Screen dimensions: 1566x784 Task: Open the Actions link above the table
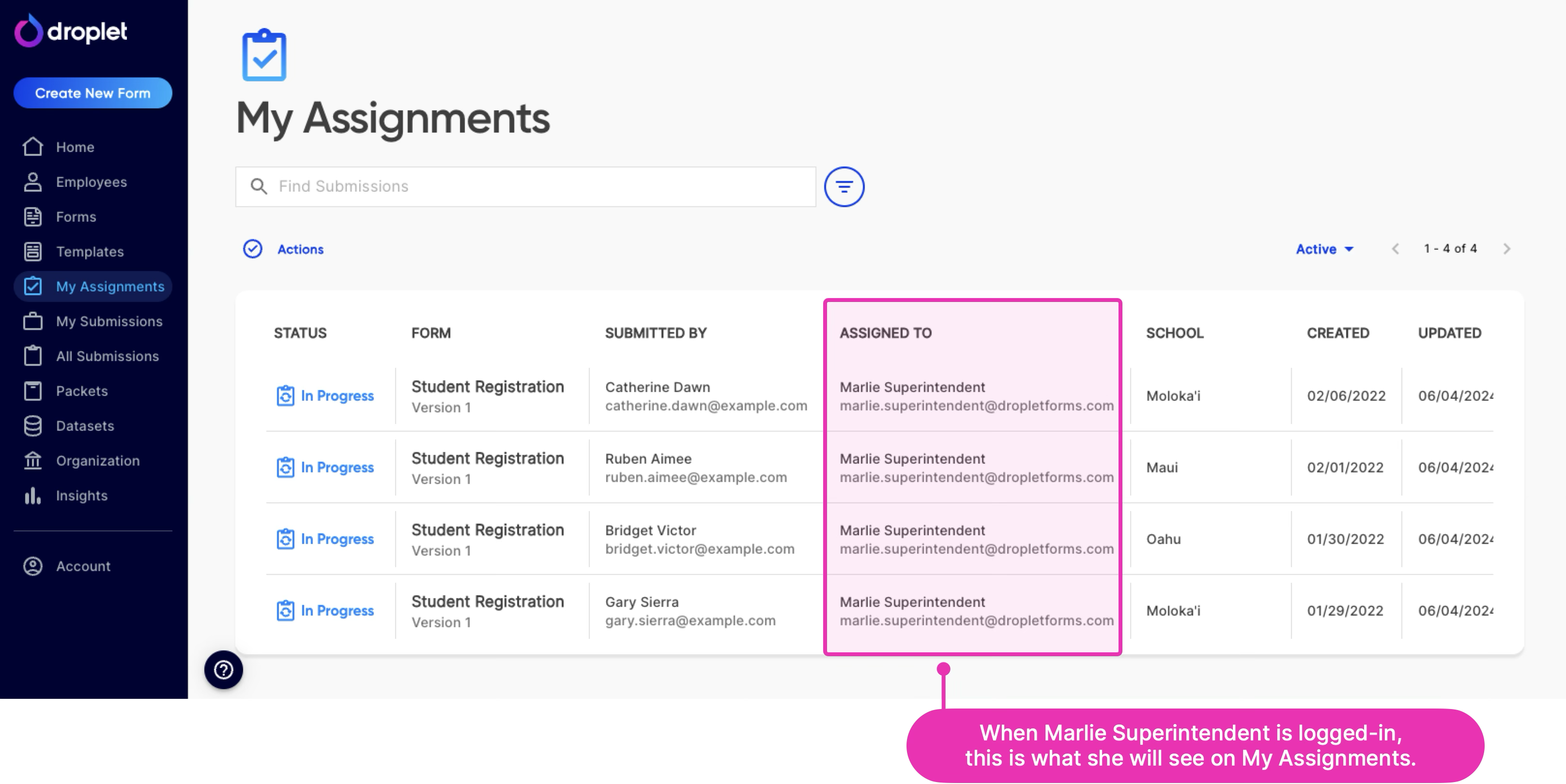coord(300,249)
